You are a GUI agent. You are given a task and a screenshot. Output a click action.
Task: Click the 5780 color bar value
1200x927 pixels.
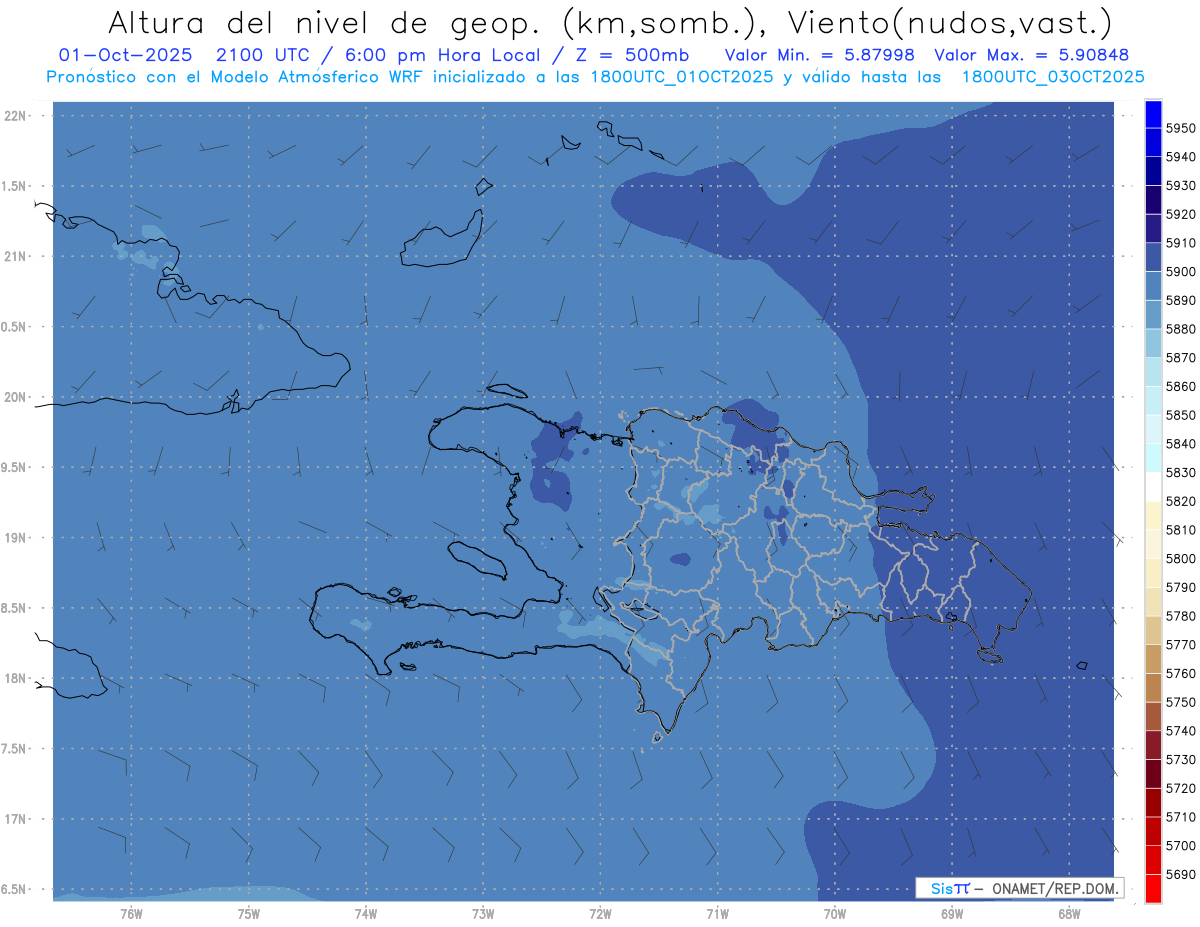pos(1180,616)
